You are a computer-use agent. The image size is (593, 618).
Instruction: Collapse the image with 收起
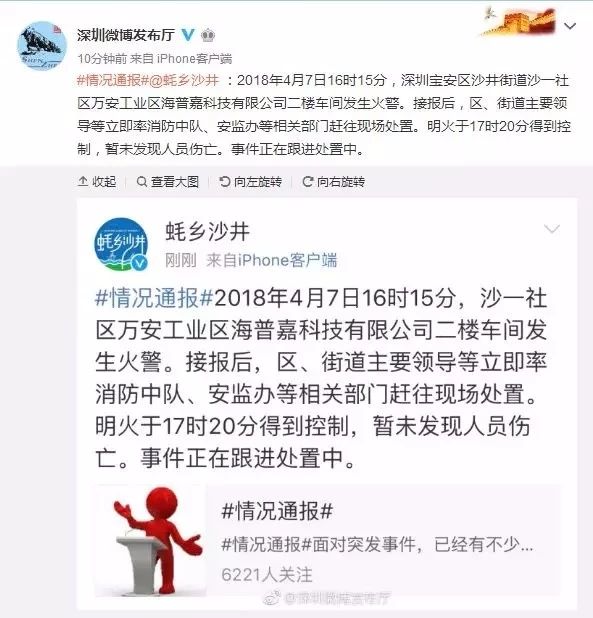point(97,182)
